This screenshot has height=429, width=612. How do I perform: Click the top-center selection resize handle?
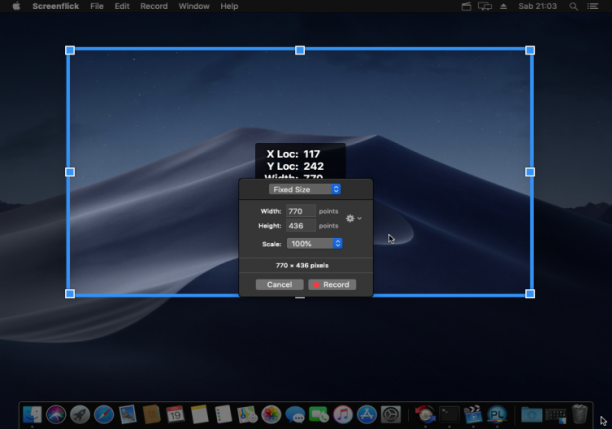pyautogui.click(x=300, y=50)
